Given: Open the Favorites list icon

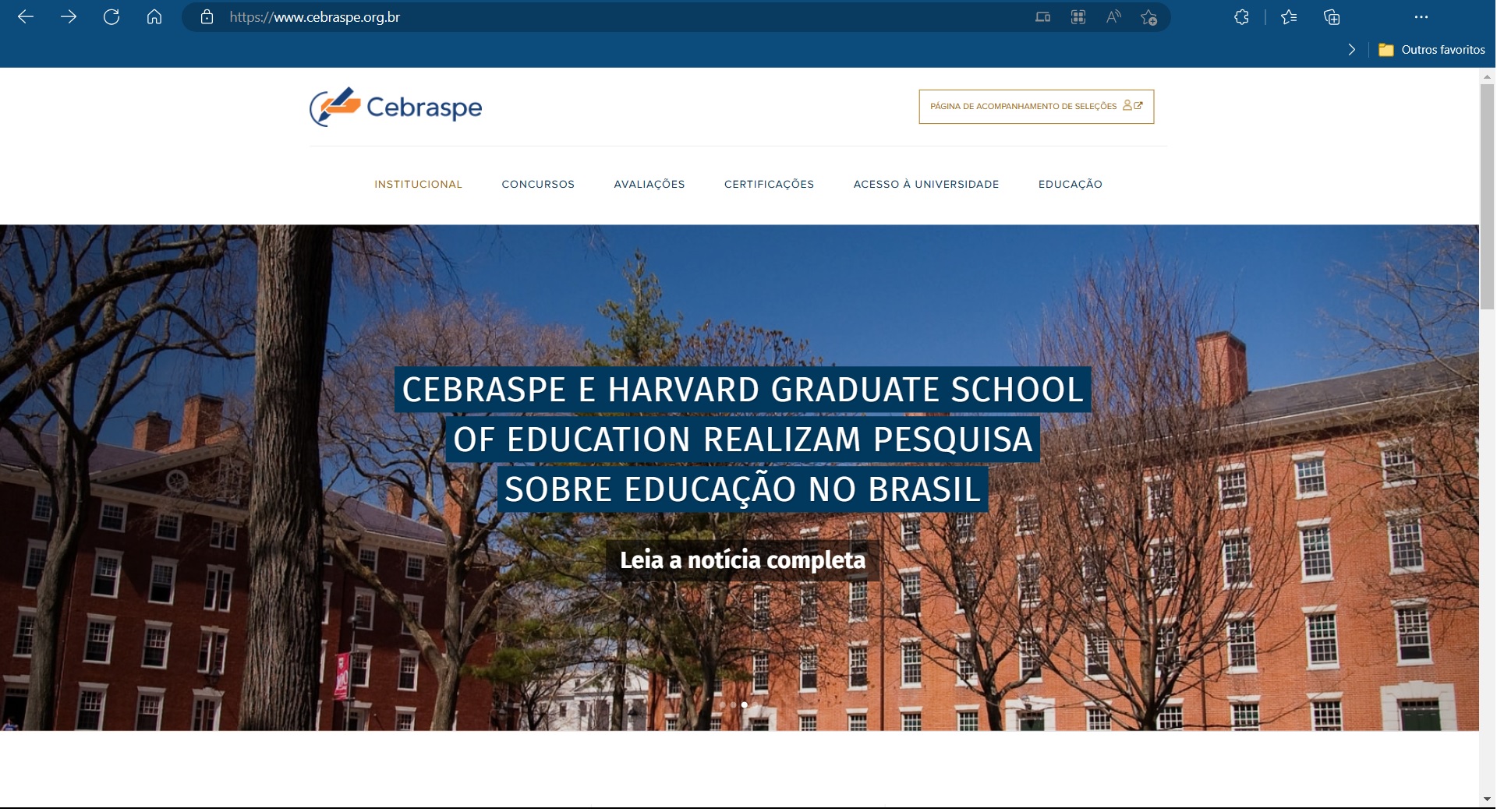Looking at the screenshot, I should pos(1289,17).
